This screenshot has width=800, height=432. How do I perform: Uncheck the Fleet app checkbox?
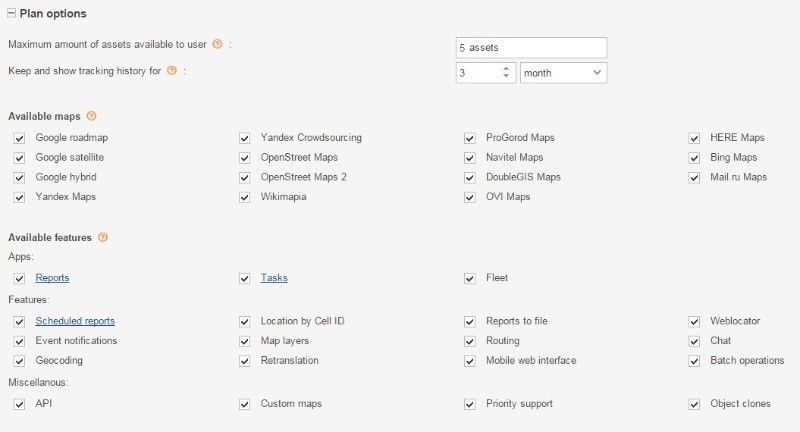pos(470,278)
